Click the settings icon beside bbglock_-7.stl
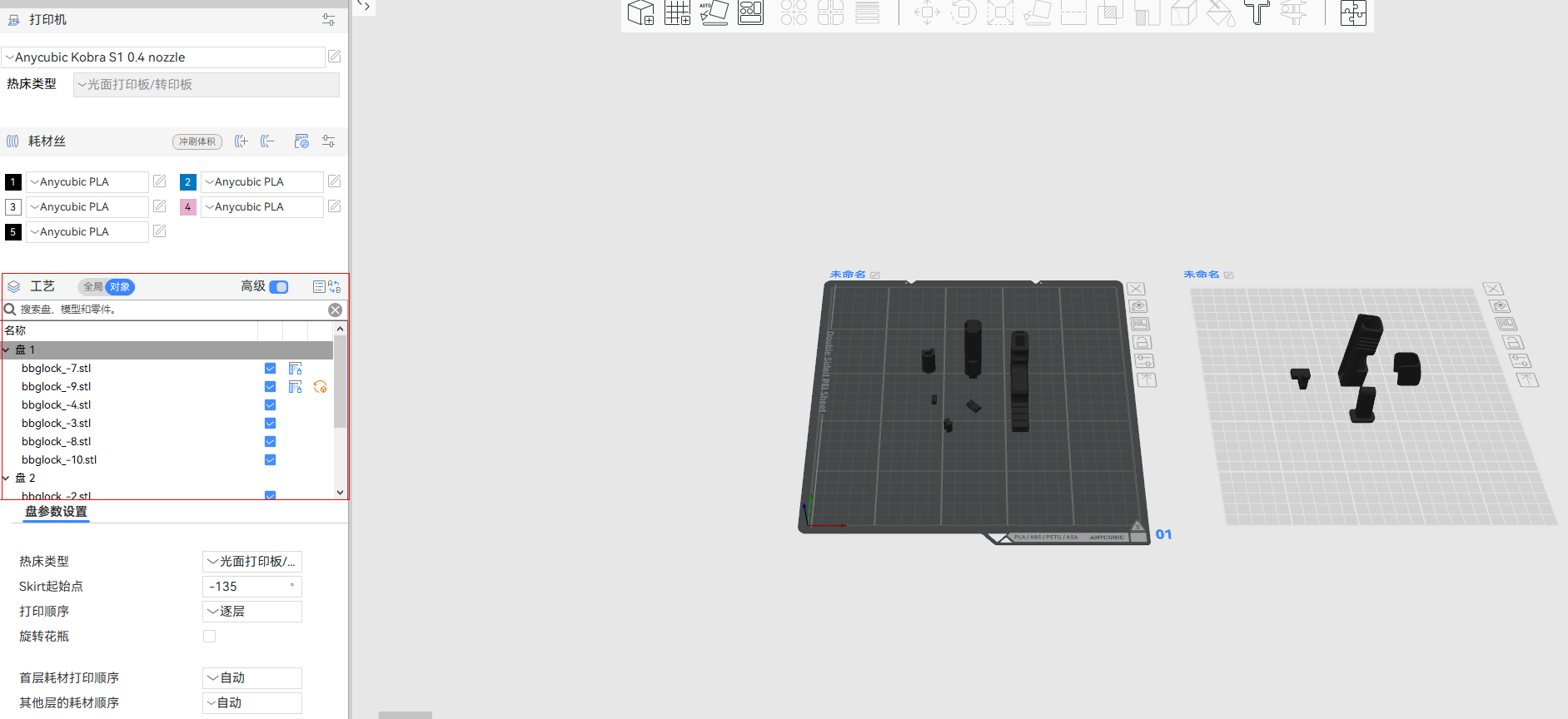 (x=295, y=369)
